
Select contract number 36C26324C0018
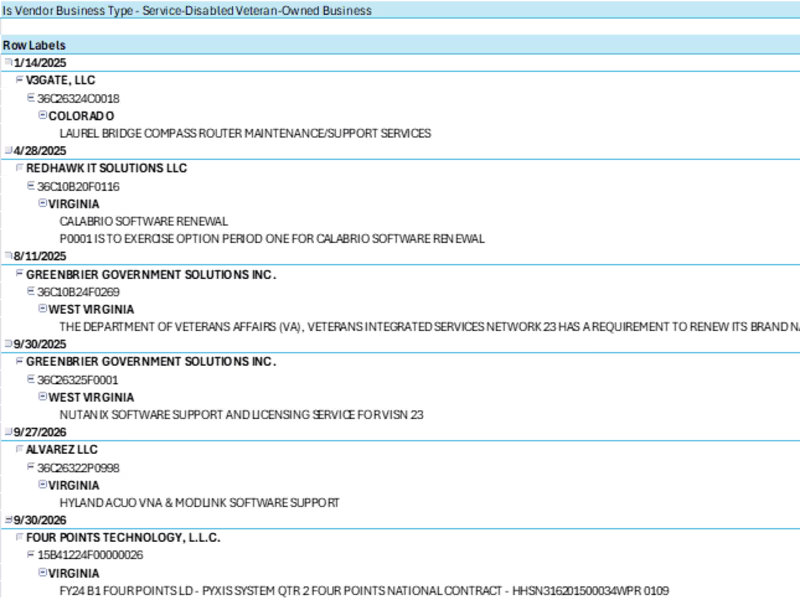pos(79,98)
